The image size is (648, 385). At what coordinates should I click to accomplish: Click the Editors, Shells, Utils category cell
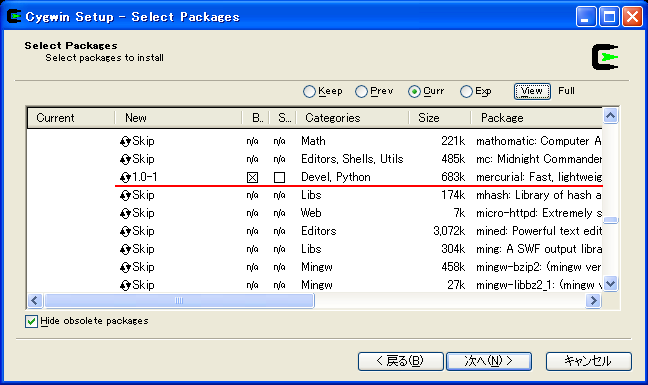pyautogui.click(x=352, y=159)
